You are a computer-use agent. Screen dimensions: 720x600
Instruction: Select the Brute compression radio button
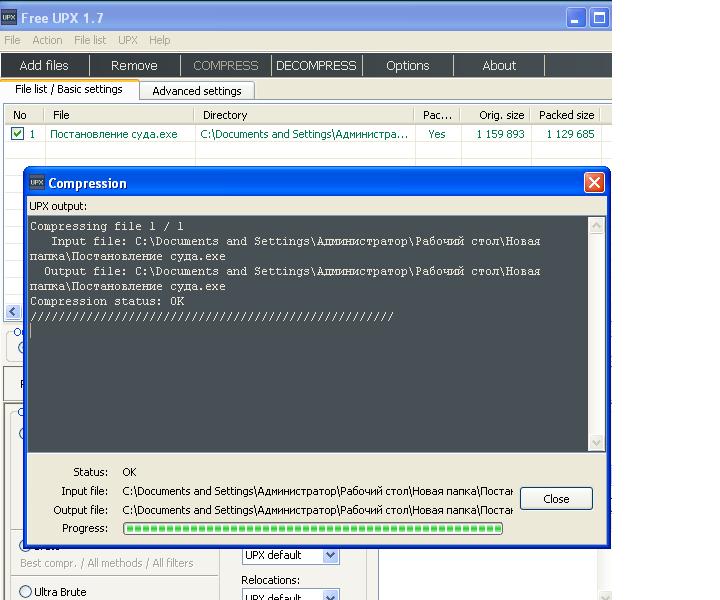pyautogui.click(x=26, y=546)
